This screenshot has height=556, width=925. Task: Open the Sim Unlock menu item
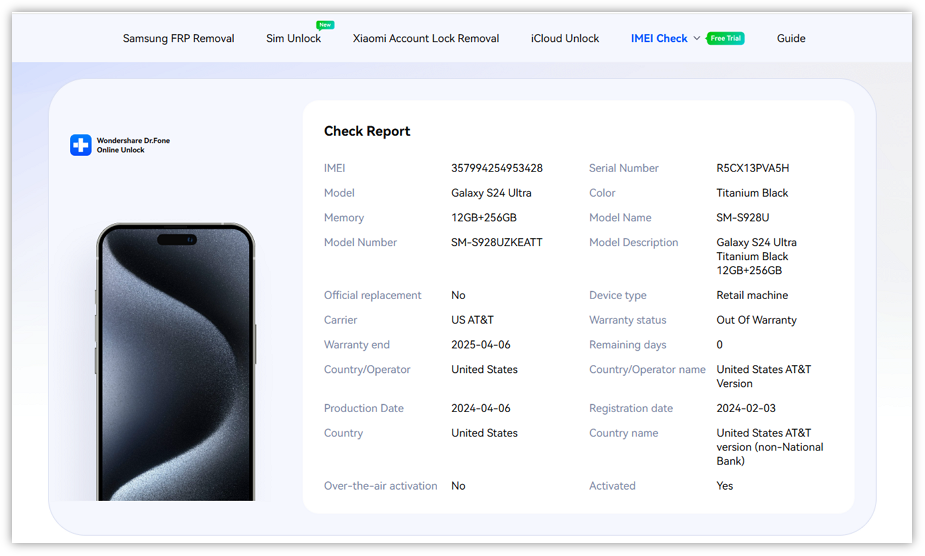[x=293, y=38]
